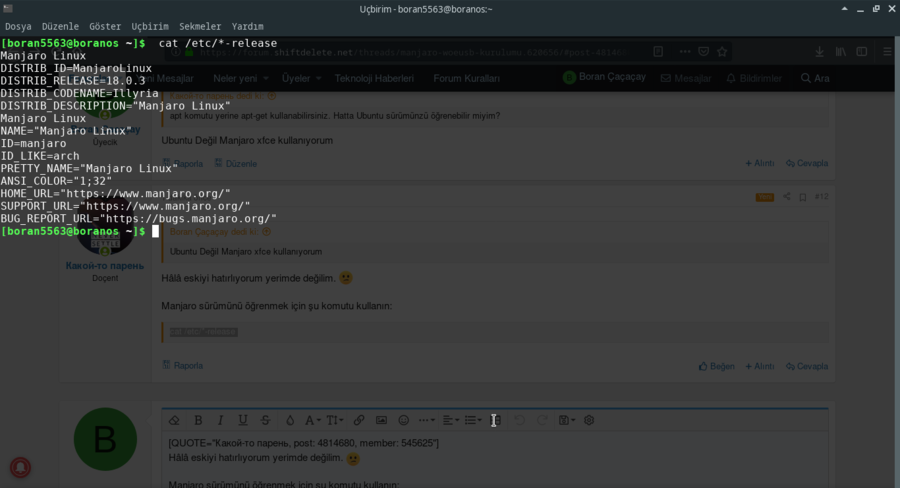Open the Göster menu in the terminal
This screenshot has width=900, height=488.
pyautogui.click(x=105, y=26)
